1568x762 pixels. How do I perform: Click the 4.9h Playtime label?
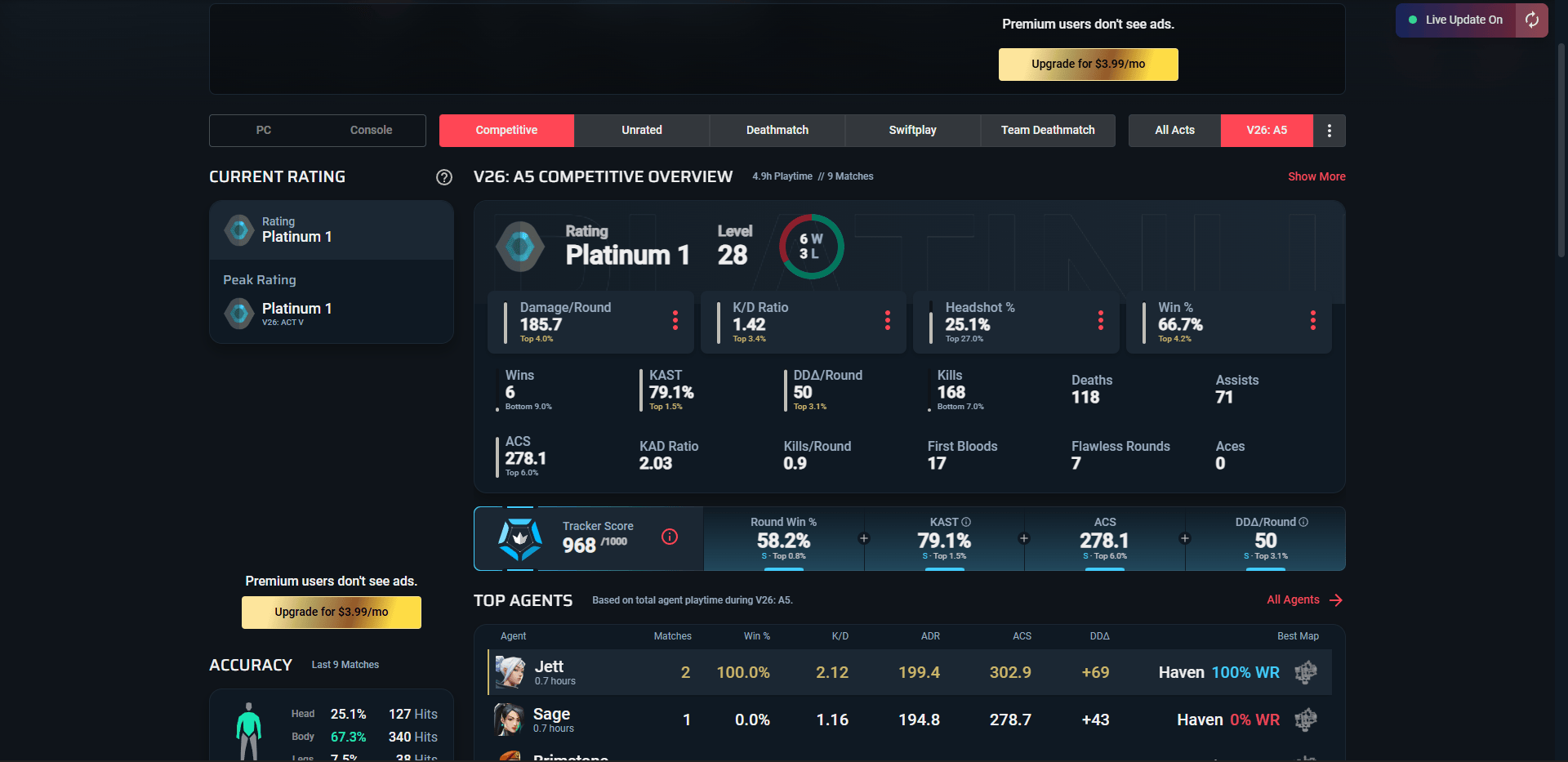tap(782, 176)
